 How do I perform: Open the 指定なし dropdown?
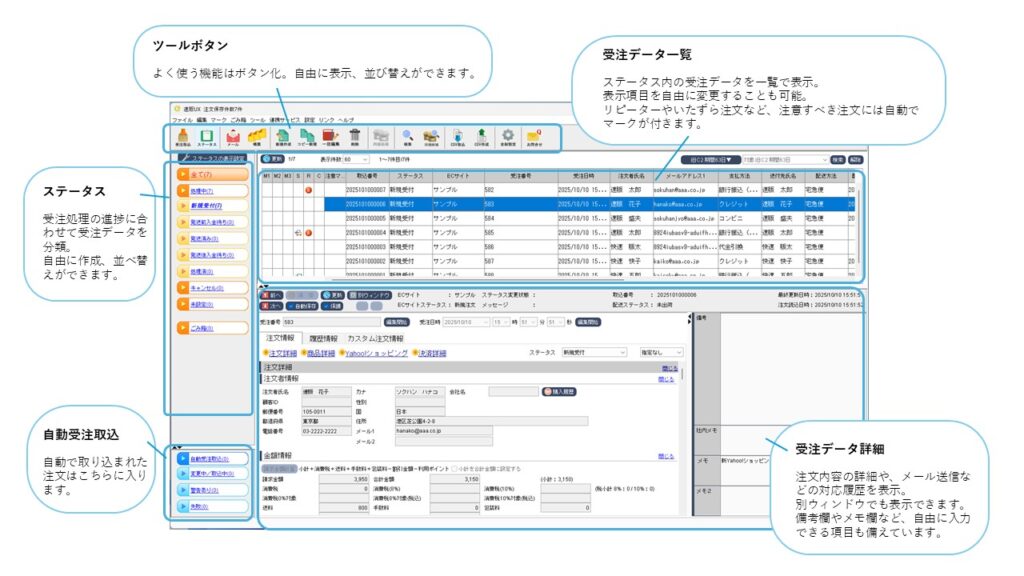(658, 352)
